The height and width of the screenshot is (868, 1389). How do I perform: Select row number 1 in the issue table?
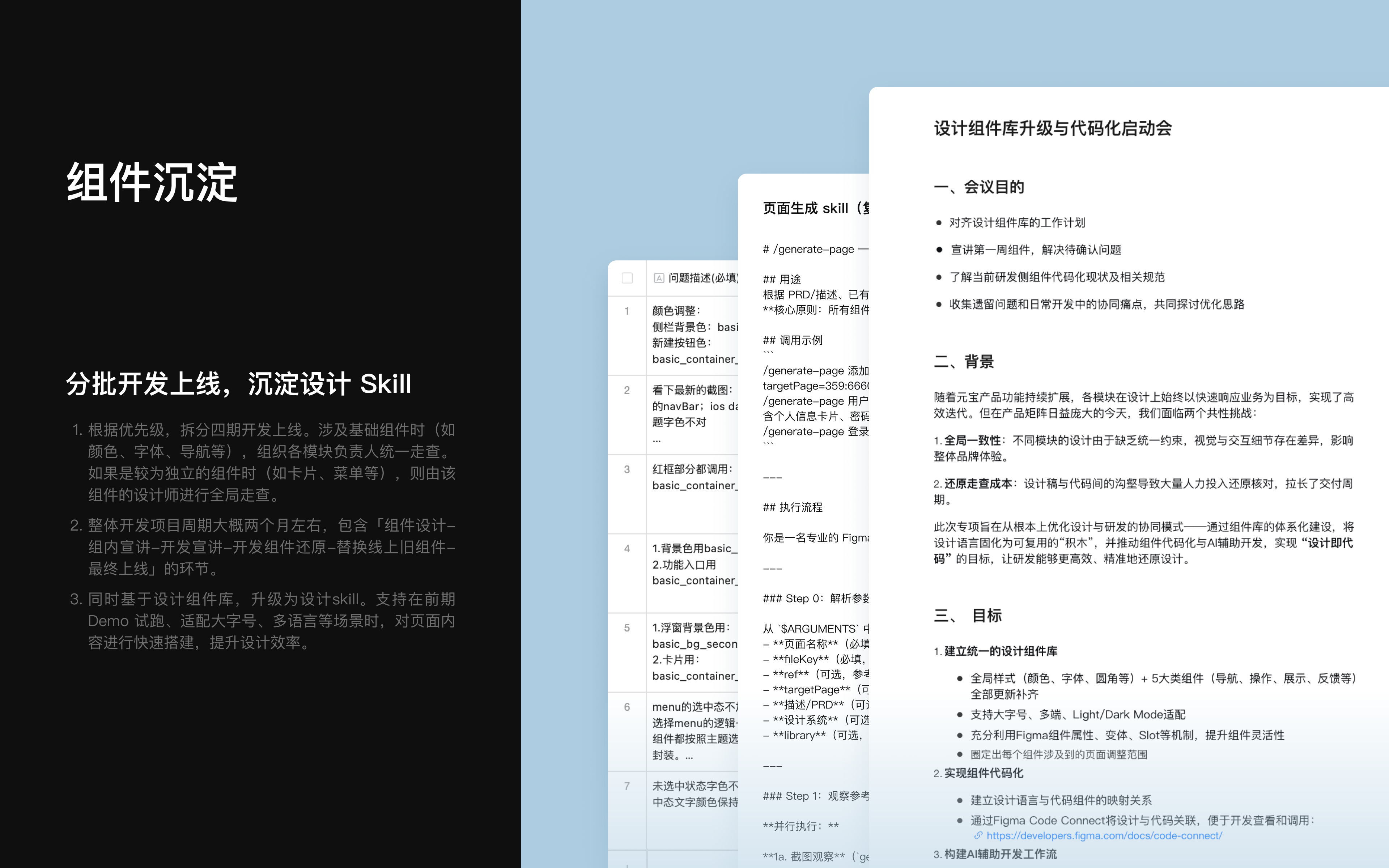[x=627, y=311]
